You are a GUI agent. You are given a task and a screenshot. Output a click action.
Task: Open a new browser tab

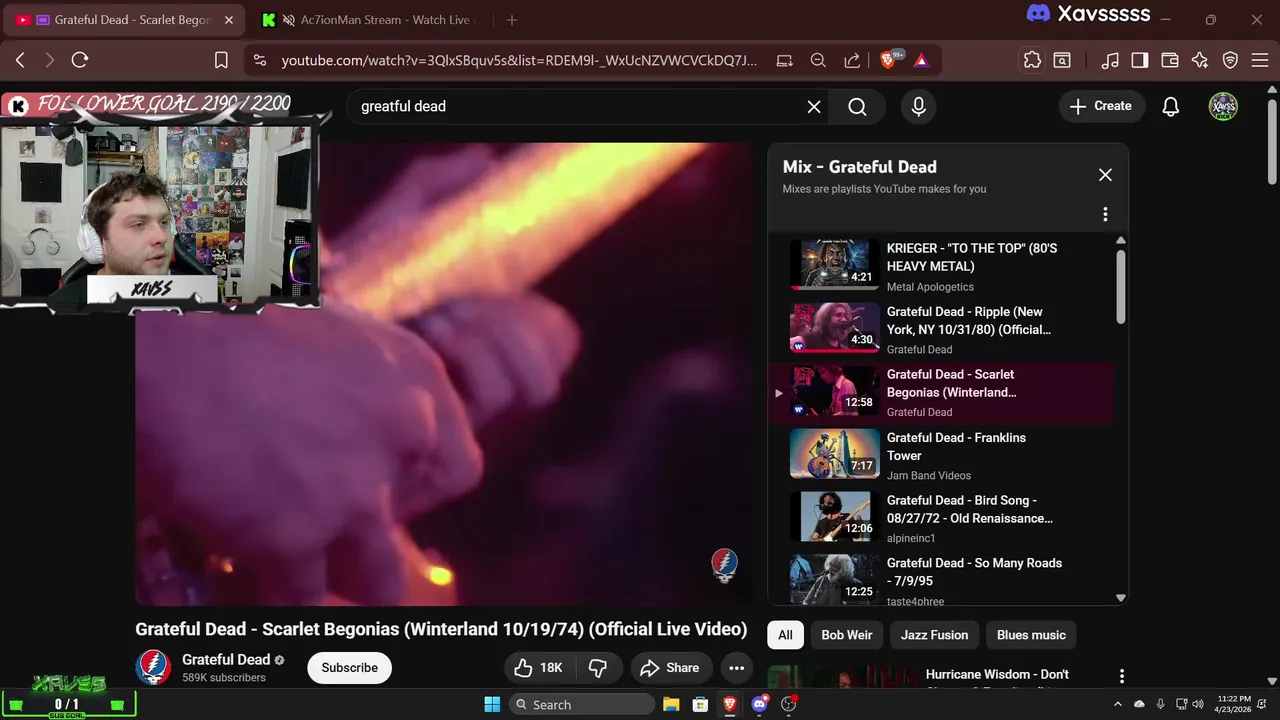512,20
